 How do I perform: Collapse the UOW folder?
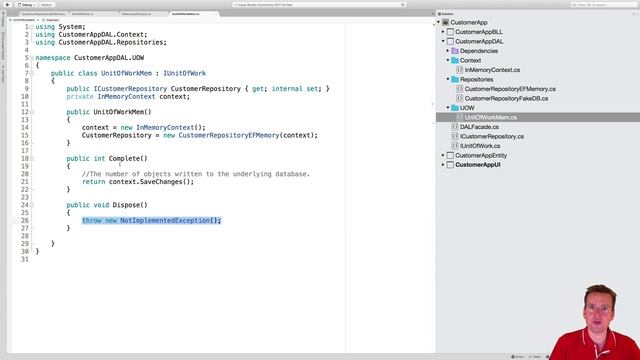point(448,108)
